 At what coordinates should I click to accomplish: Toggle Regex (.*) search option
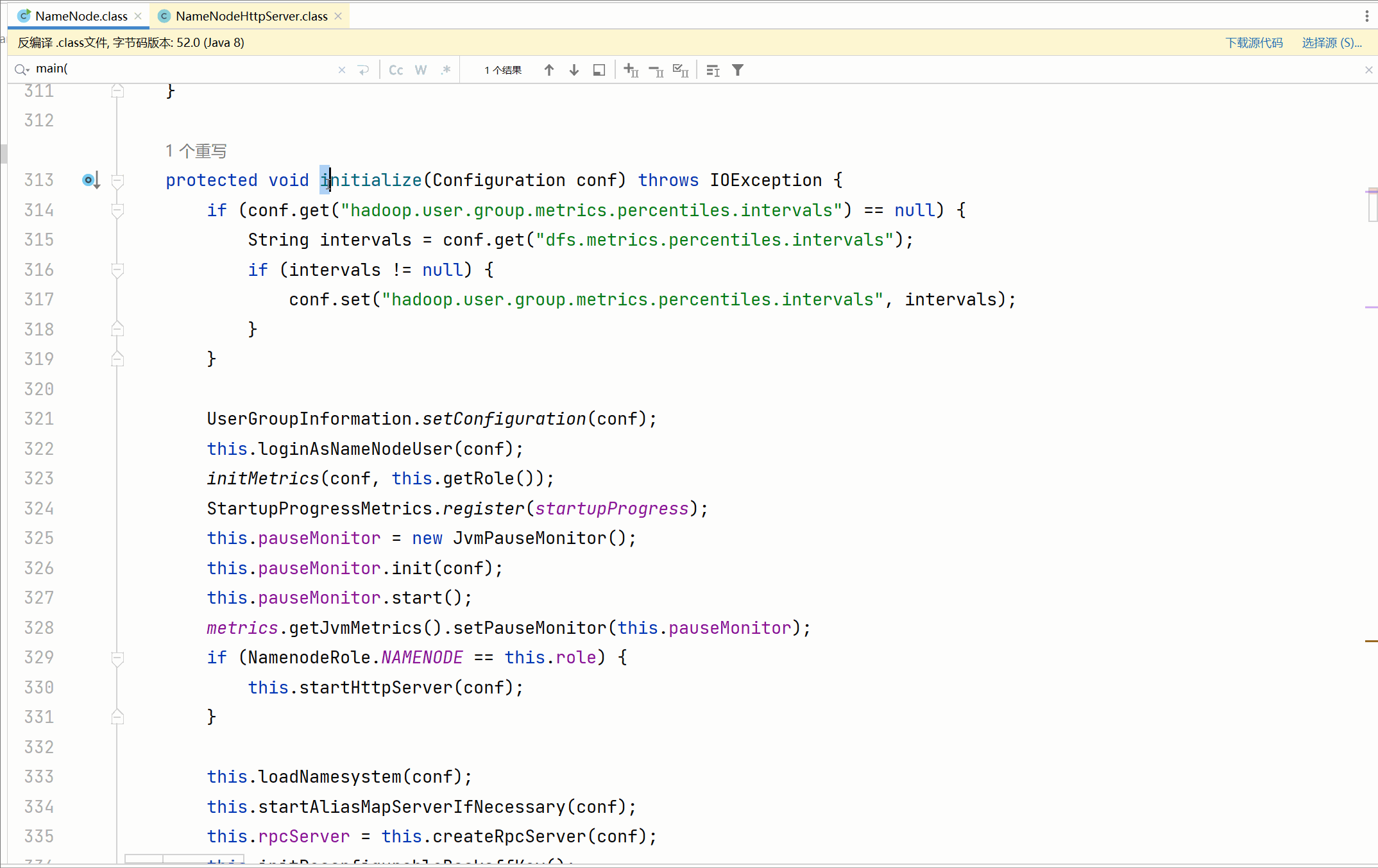pyautogui.click(x=446, y=70)
